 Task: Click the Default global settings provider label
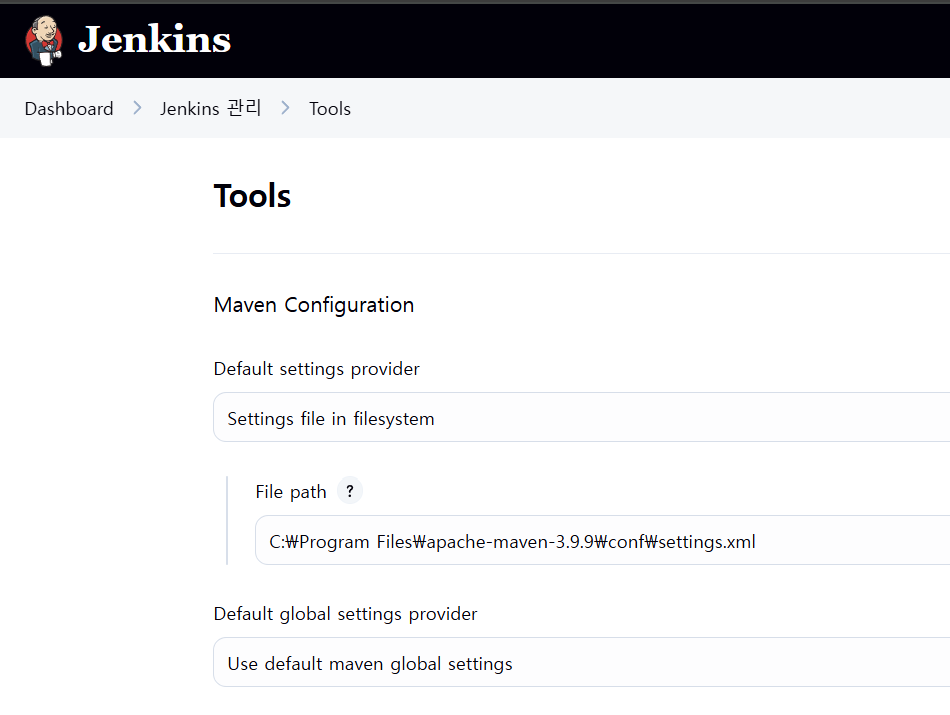[x=345, y=614]
